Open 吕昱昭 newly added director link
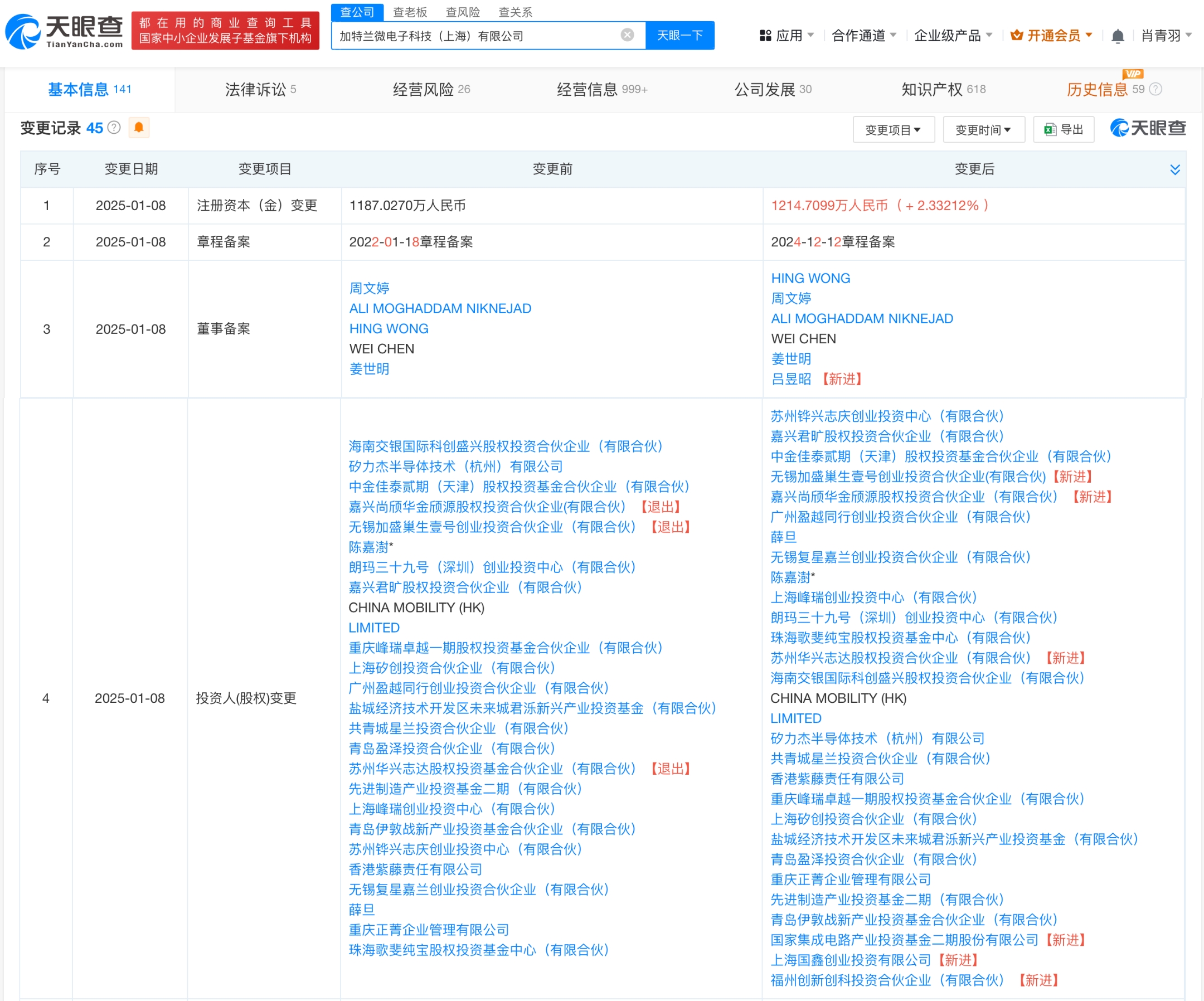This screenshot has height=1001, width=1204. click(790, 379)
